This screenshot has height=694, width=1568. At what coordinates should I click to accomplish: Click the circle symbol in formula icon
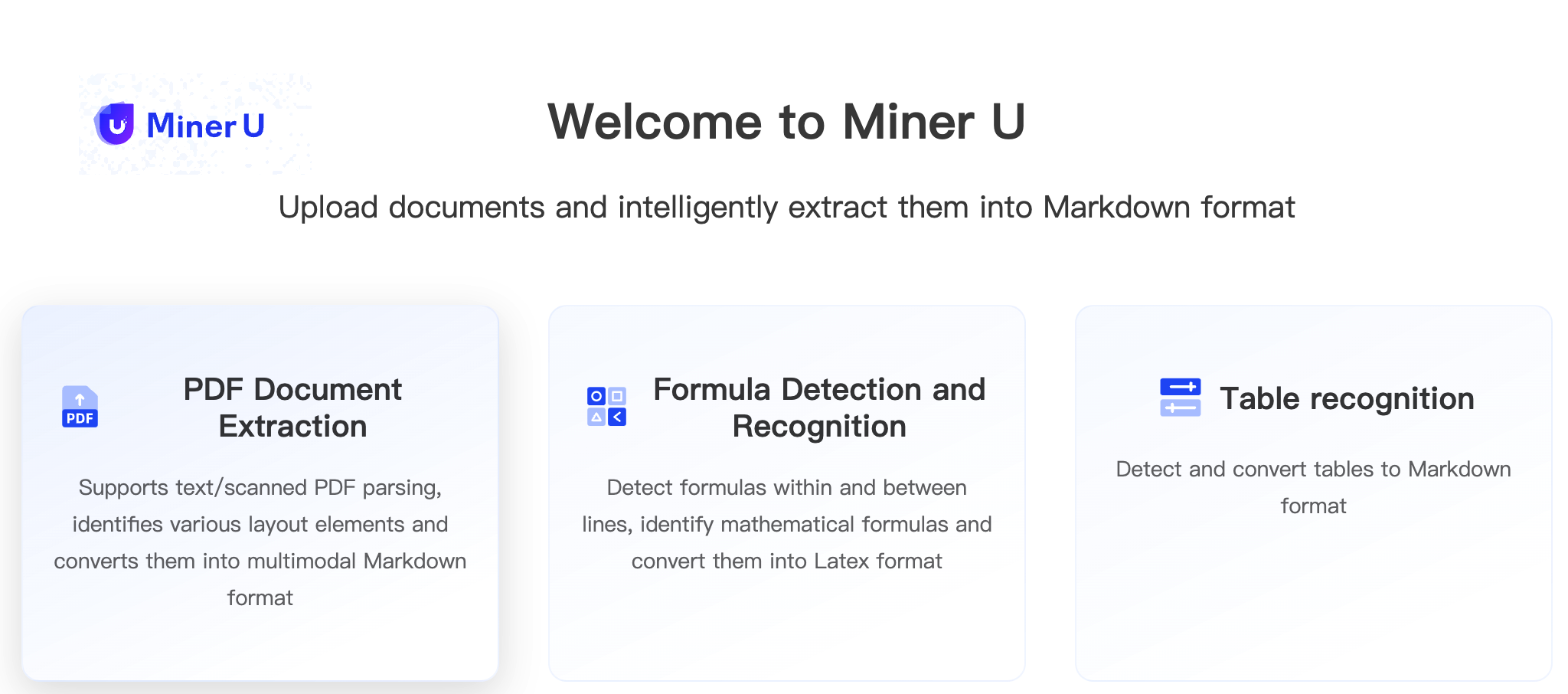(596, 397)
